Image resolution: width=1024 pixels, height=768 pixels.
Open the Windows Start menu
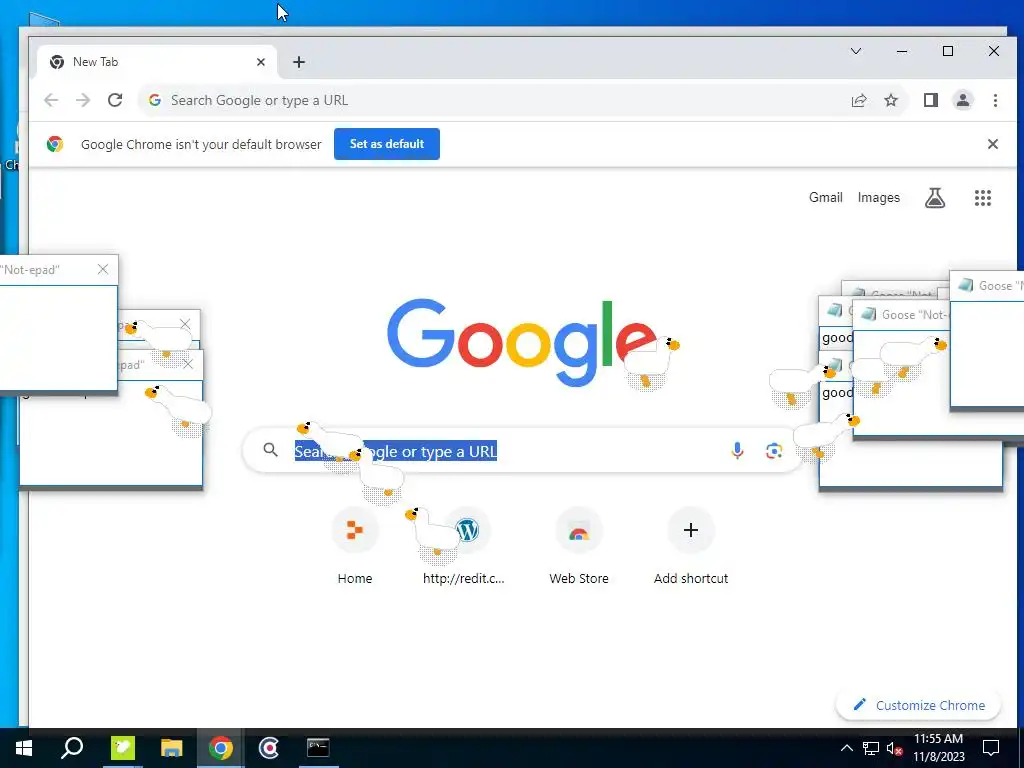tap(24, 748)
